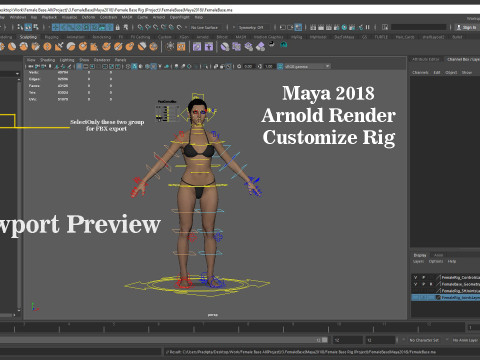Open the Deform menu
This screenshot has height=360, width=480.
[88, 17]
